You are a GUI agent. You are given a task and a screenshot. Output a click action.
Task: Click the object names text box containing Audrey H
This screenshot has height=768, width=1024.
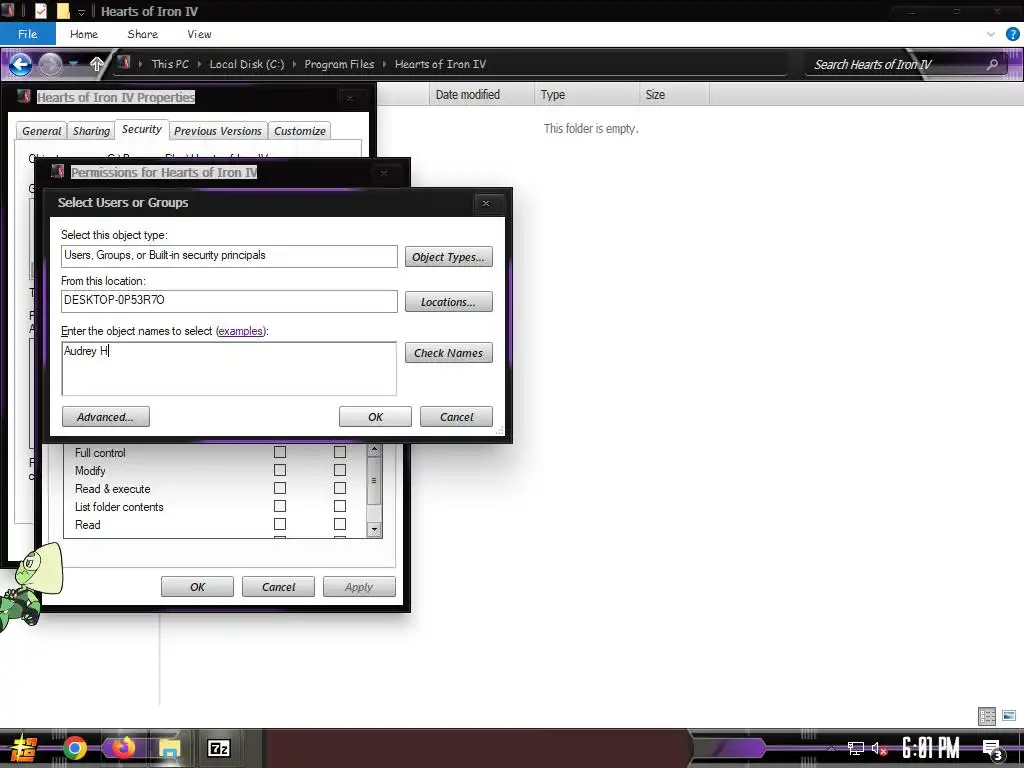pos(229,368)
